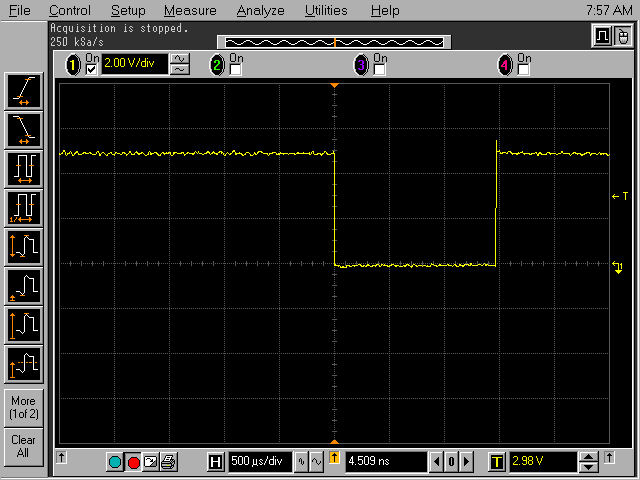
Task: Enable channel 3 On checkbox
Action: (379, 69)
